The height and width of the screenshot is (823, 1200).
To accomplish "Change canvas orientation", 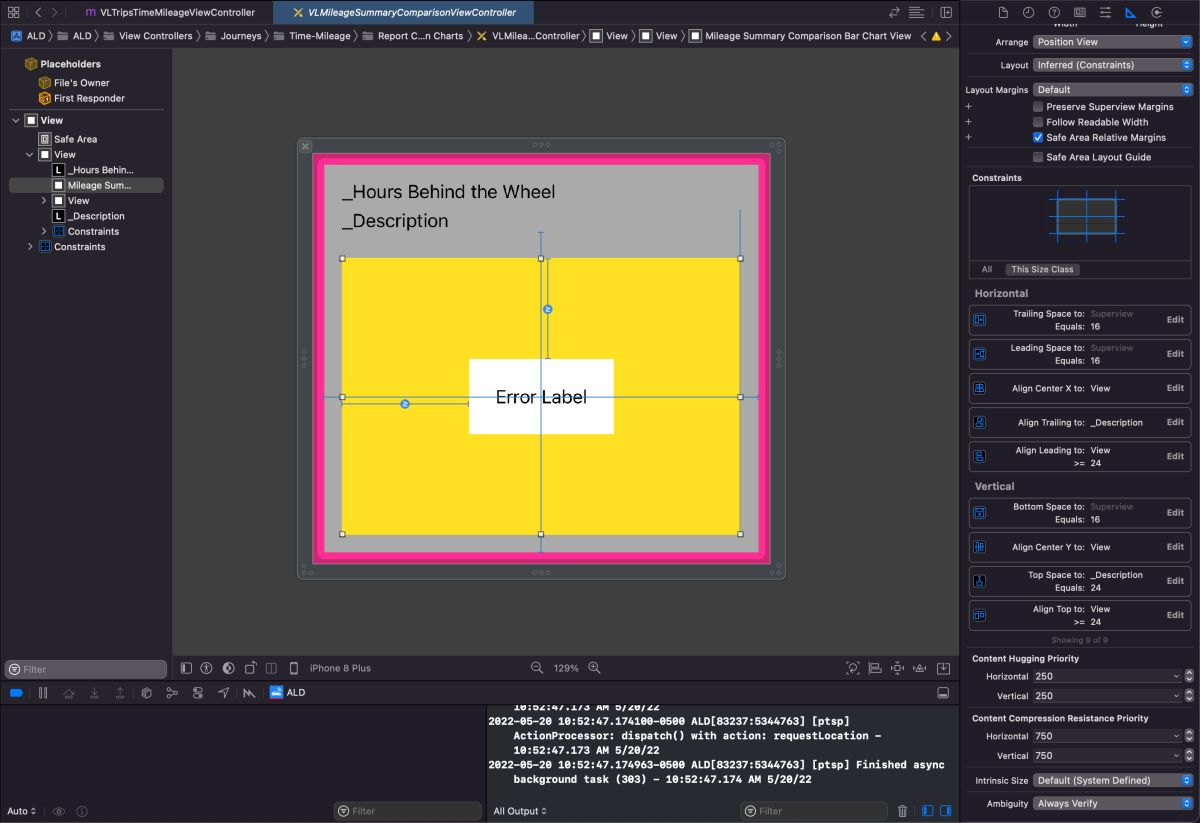I will (250, 668).
